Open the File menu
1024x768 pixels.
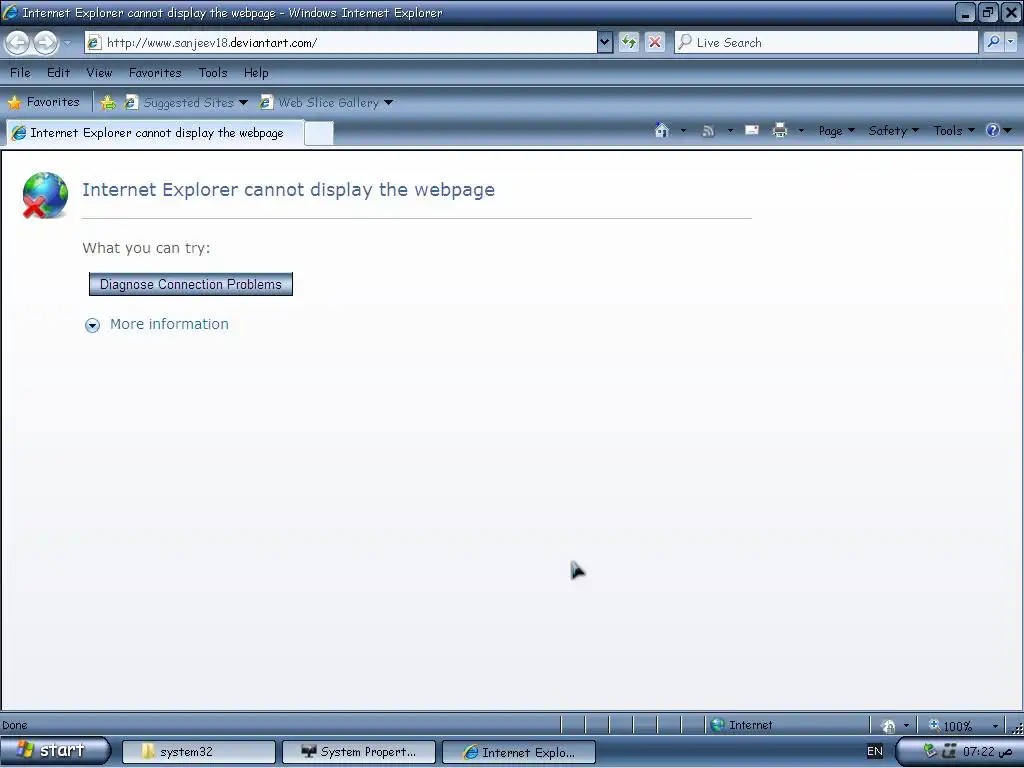[x=20, y=73]
